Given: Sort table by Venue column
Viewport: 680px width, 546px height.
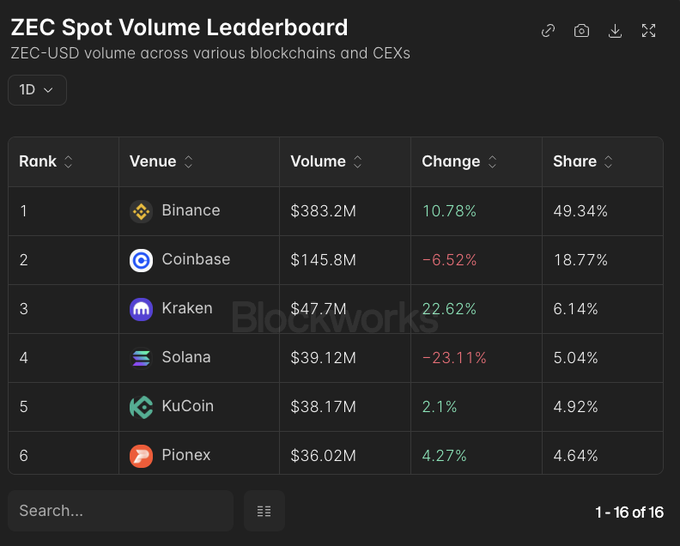Looking at the screenshot, I should pos(188,162).
